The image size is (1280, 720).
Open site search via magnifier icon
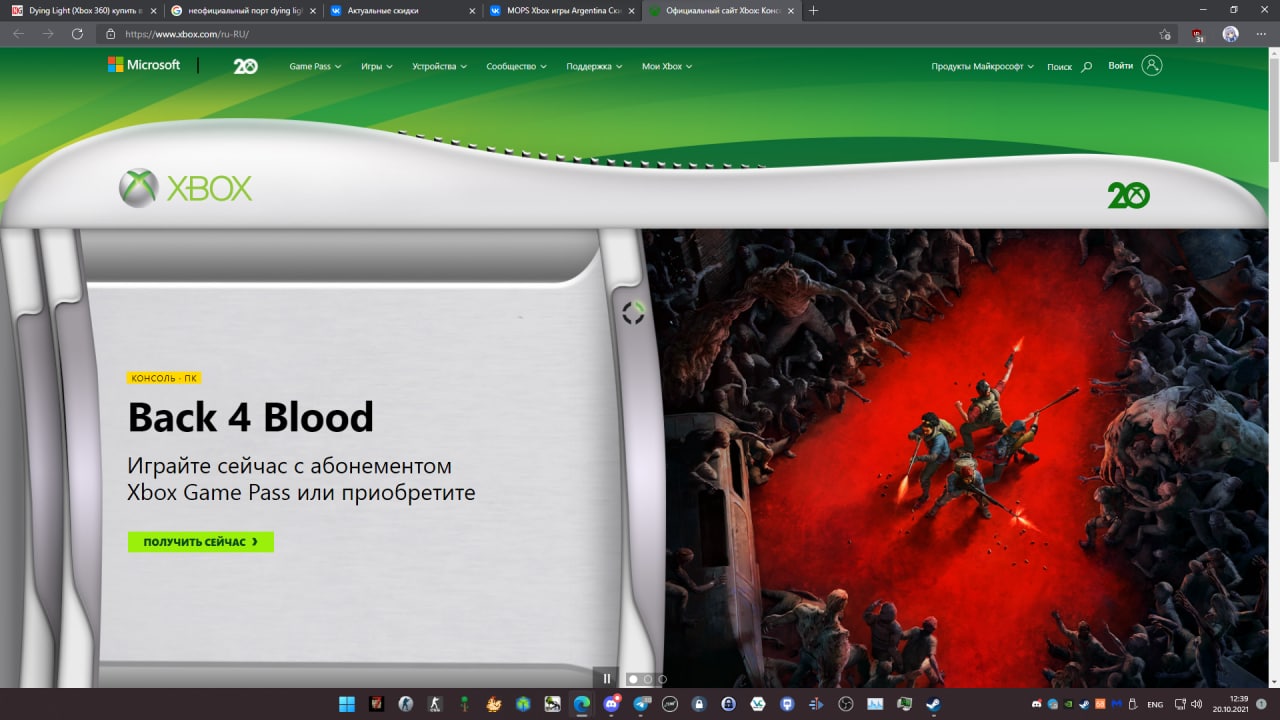1087,67
